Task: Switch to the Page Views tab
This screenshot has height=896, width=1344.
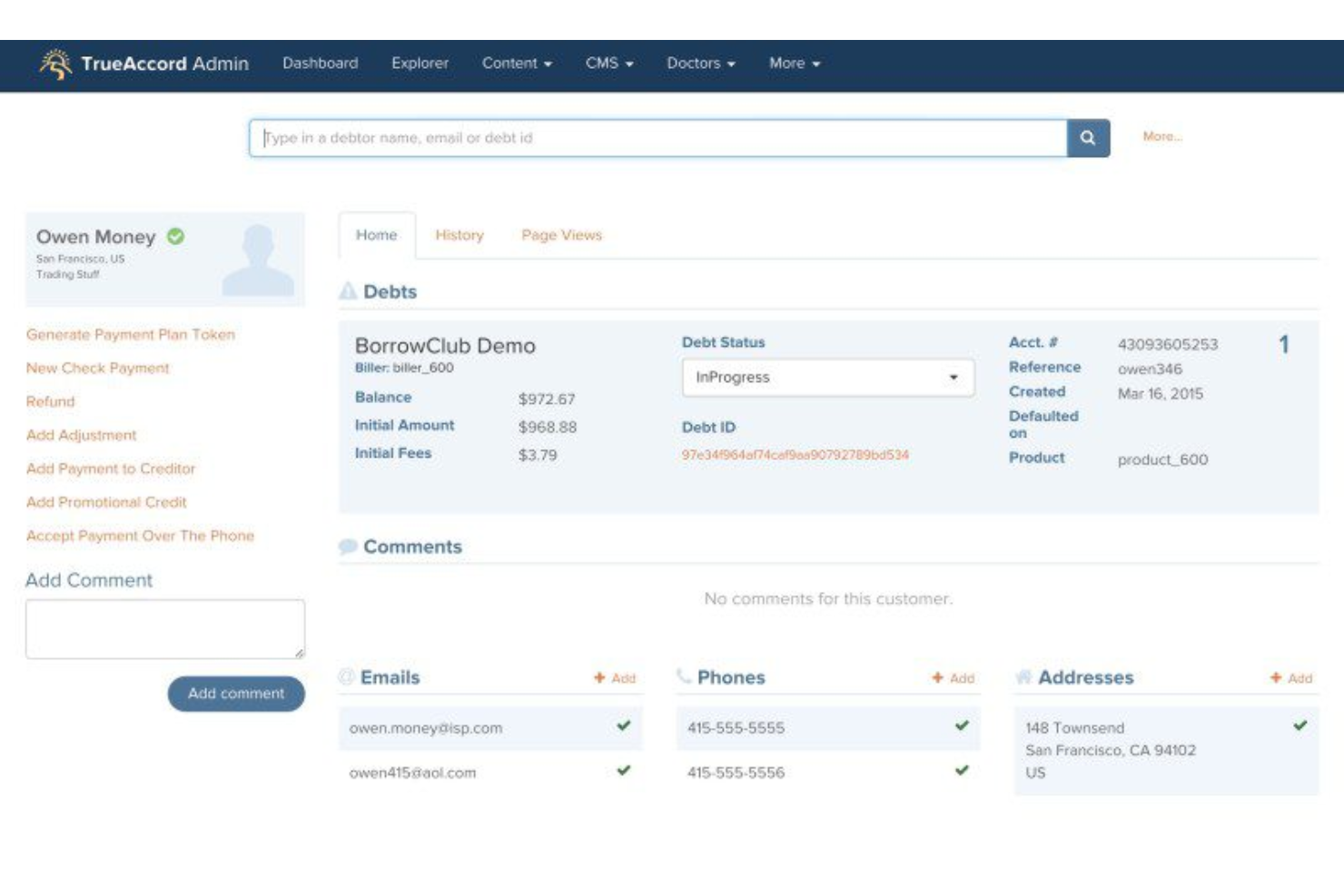Action: pos(561,235)
